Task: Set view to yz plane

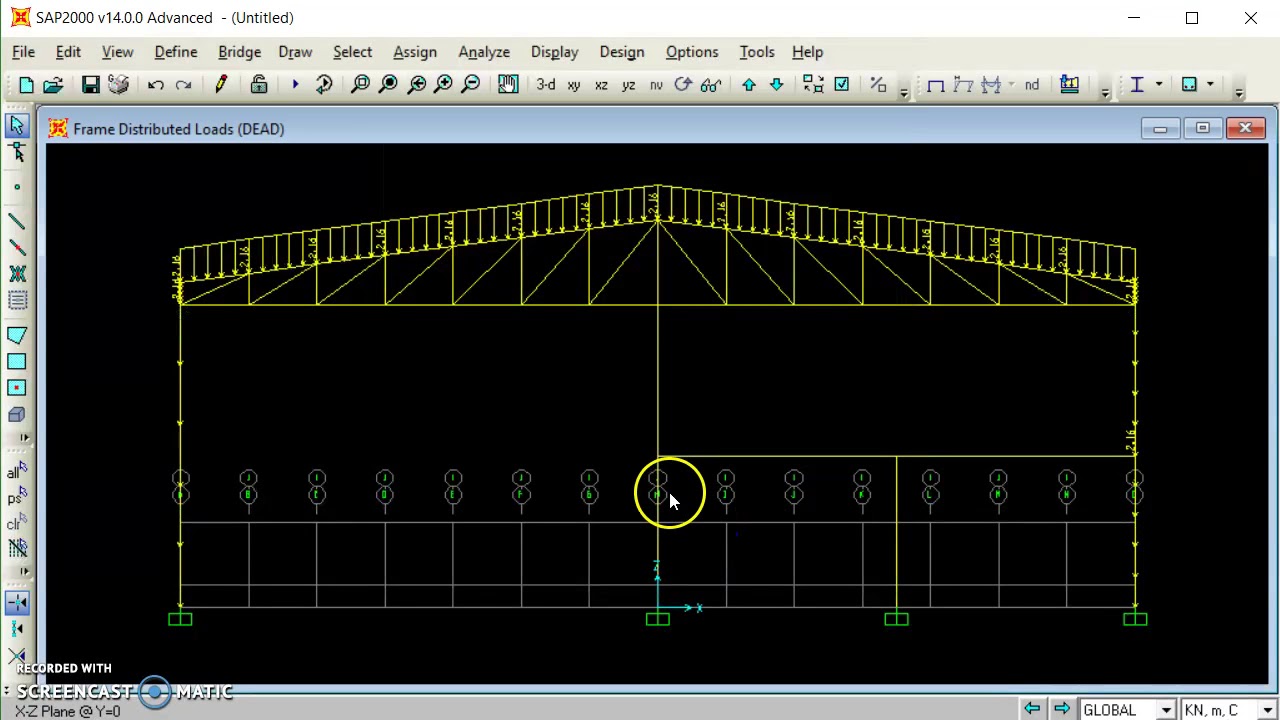Action: coord(628,85)
